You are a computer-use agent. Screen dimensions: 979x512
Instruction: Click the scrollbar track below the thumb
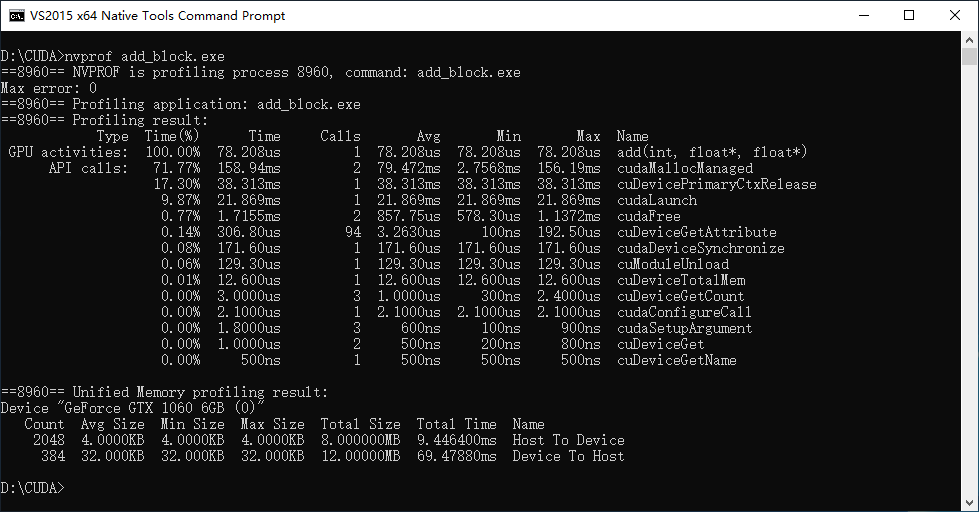(969, 281)
